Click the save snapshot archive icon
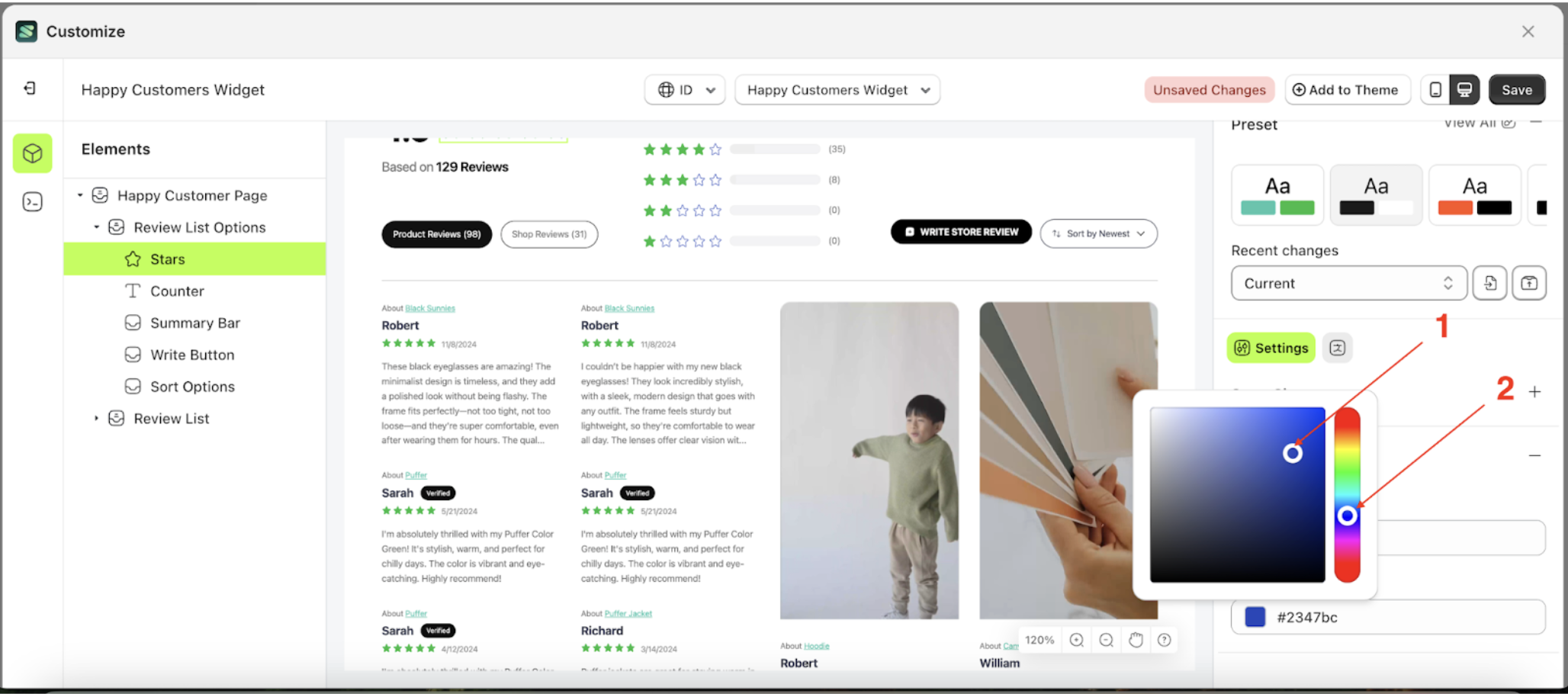1568x694 pixels. 1530,283
